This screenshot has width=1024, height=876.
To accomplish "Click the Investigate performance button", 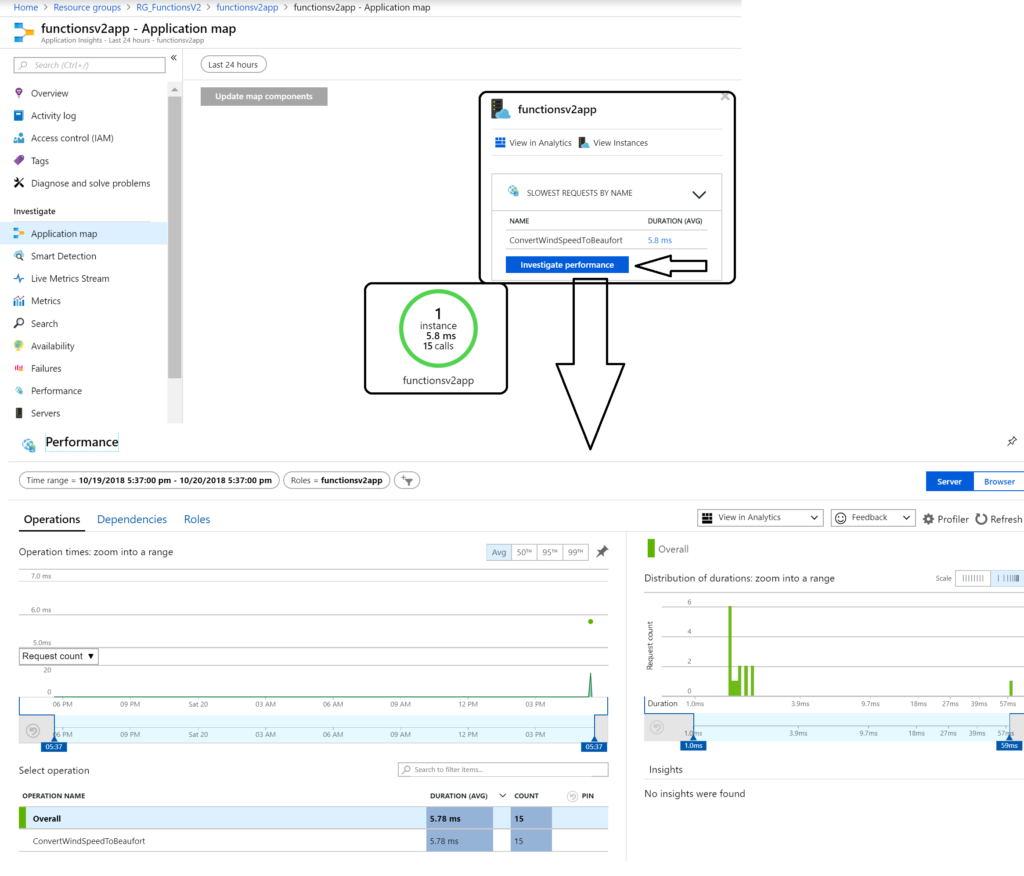I will coord(567,265).
